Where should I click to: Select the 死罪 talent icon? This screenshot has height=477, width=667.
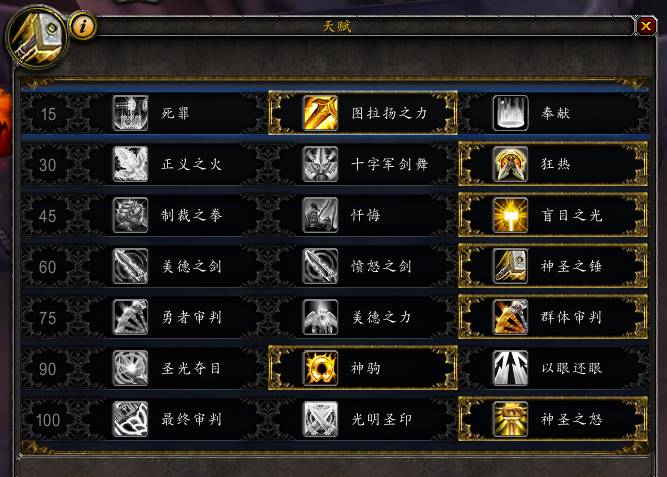click(131, 113)
